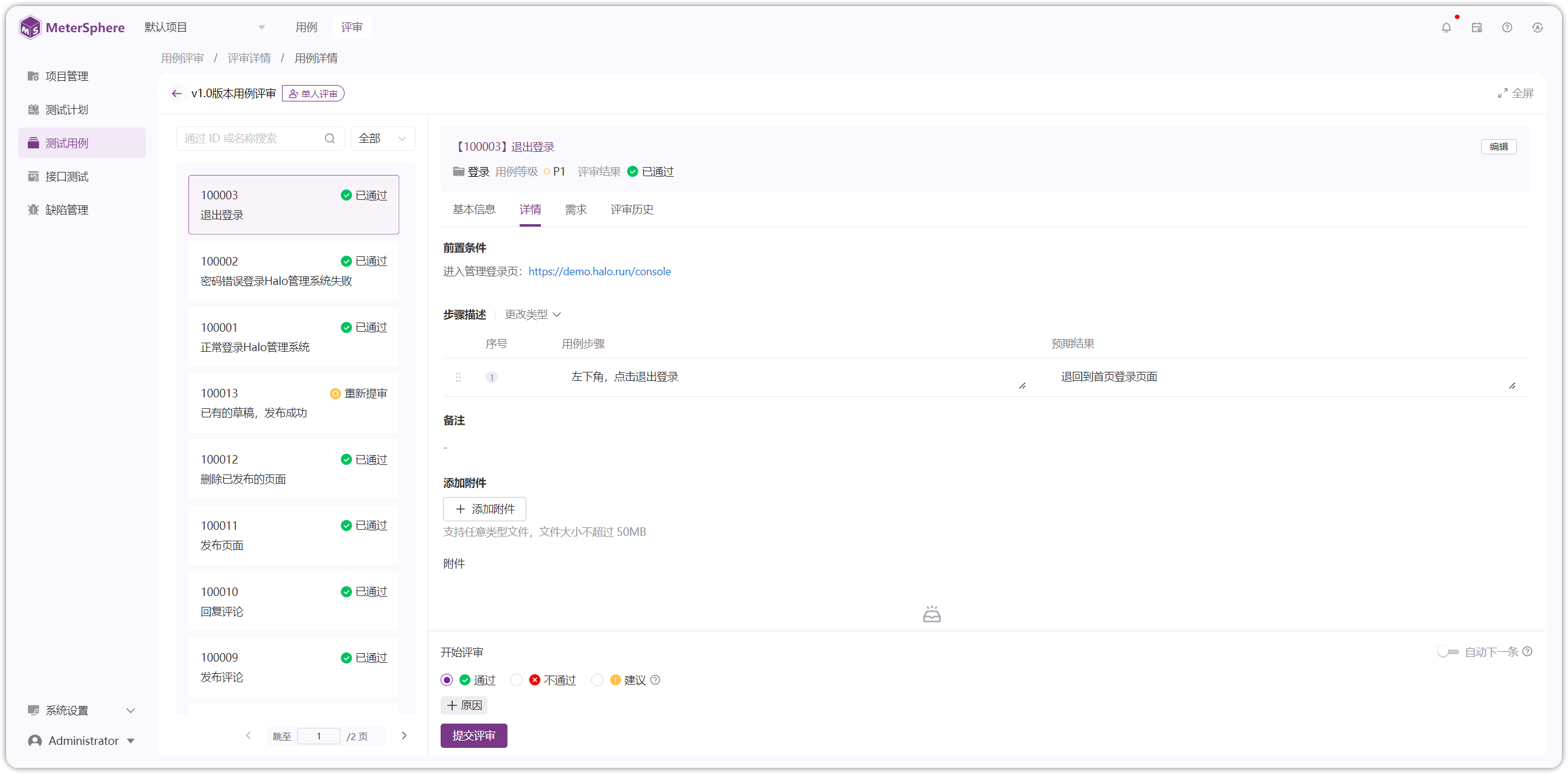The width and height of the screenshot is (1568, 774).
Task: Open 项目管理 in the sidebar
Action: (81, 76)
